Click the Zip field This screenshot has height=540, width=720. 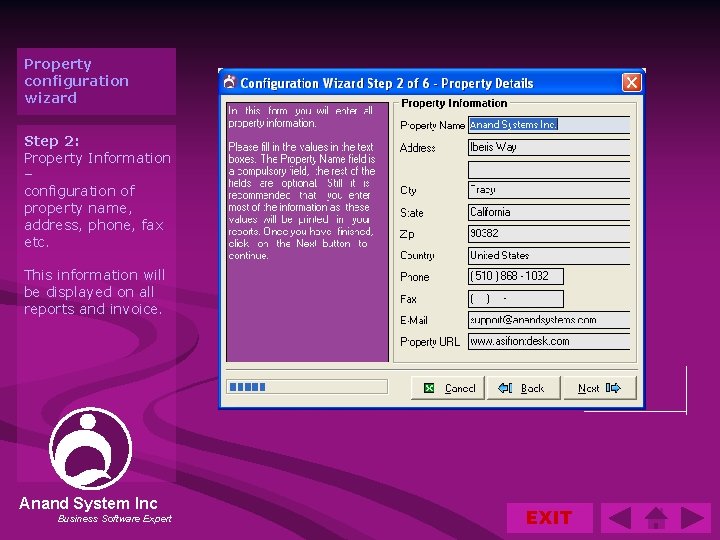pos(549,234)
